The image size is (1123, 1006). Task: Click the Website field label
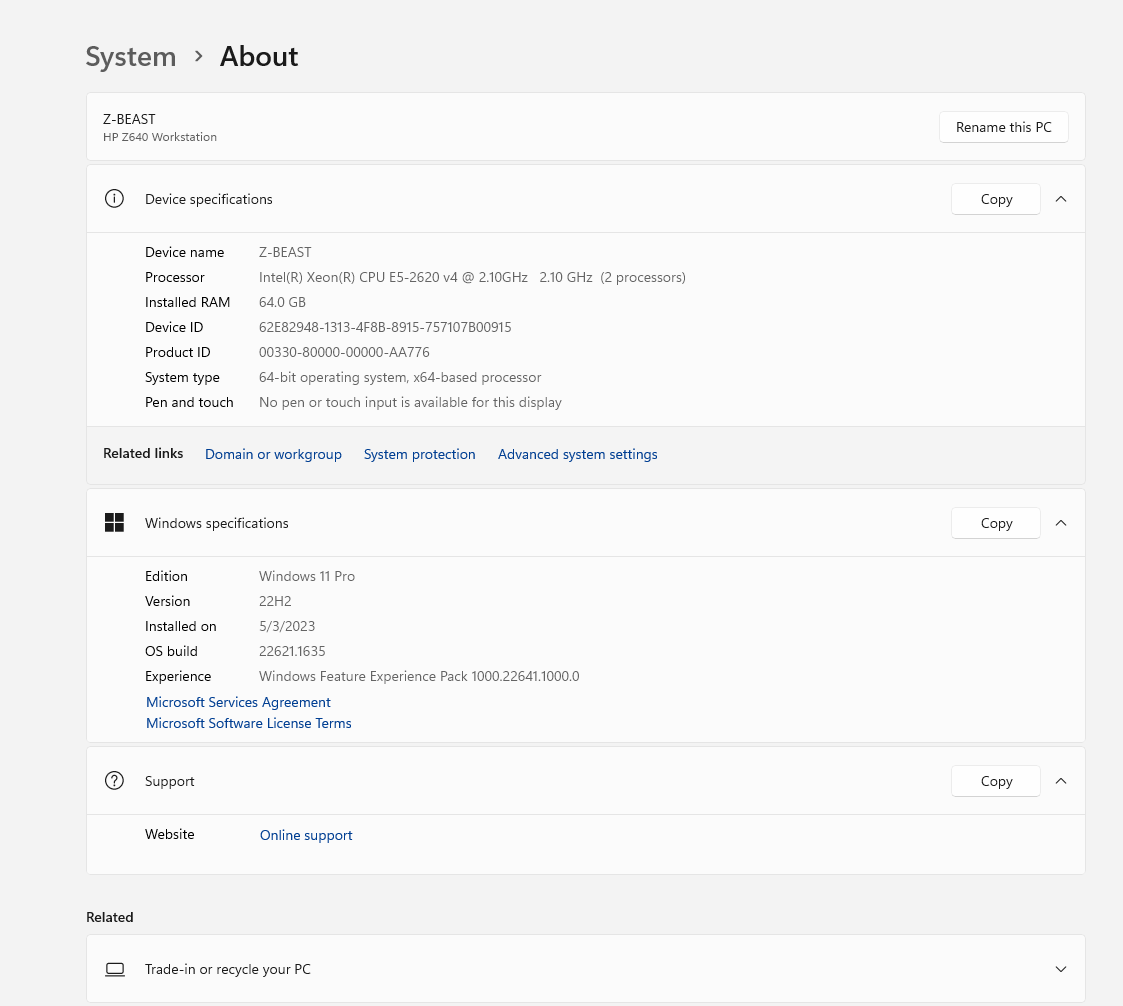(x=169, y=834)
